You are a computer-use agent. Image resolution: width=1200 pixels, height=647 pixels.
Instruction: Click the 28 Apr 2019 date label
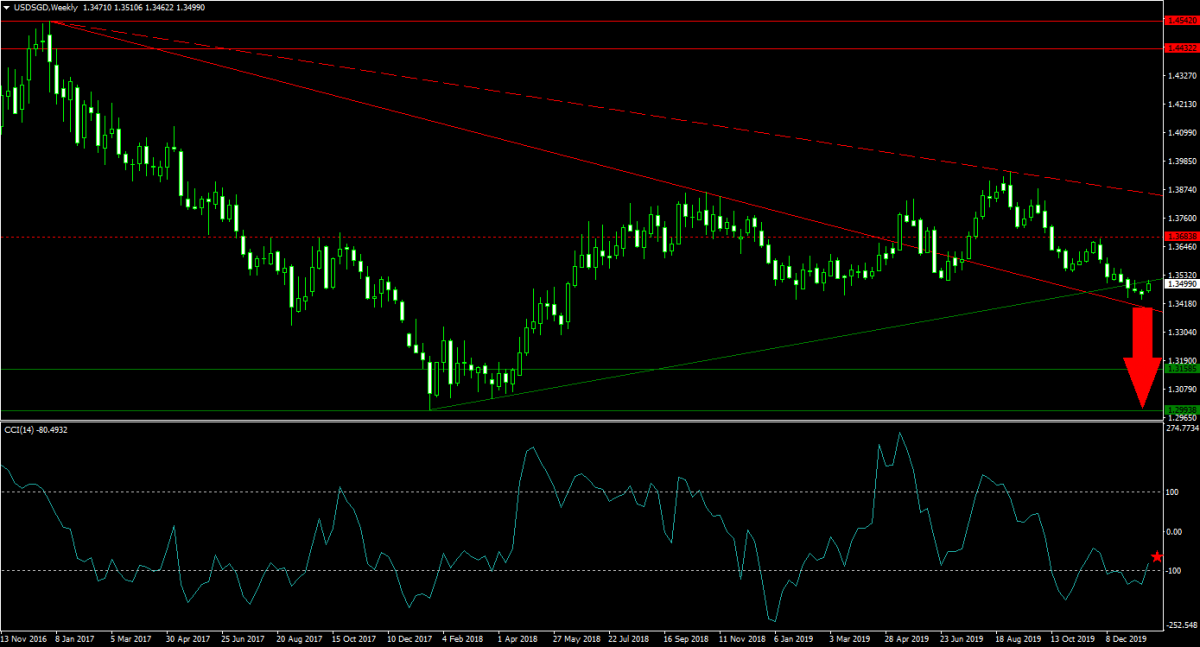tap(909, 637)
